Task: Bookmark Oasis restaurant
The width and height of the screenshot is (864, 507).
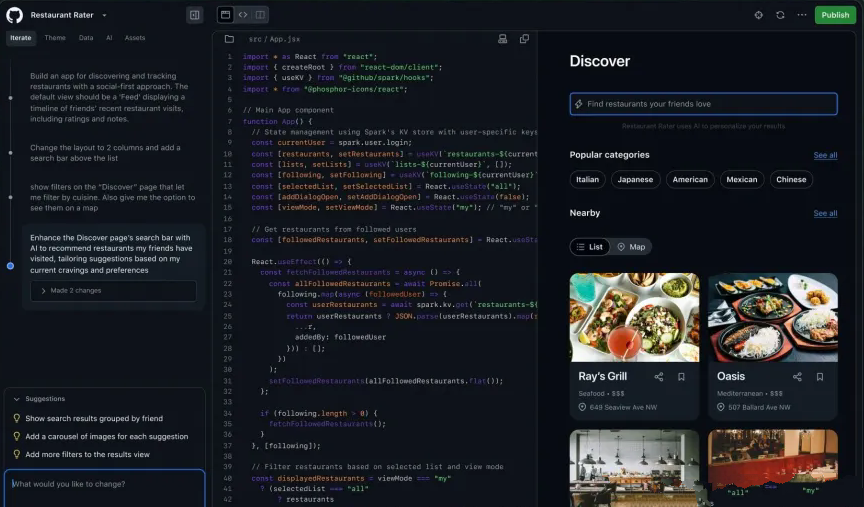Action: coord(820,377)
